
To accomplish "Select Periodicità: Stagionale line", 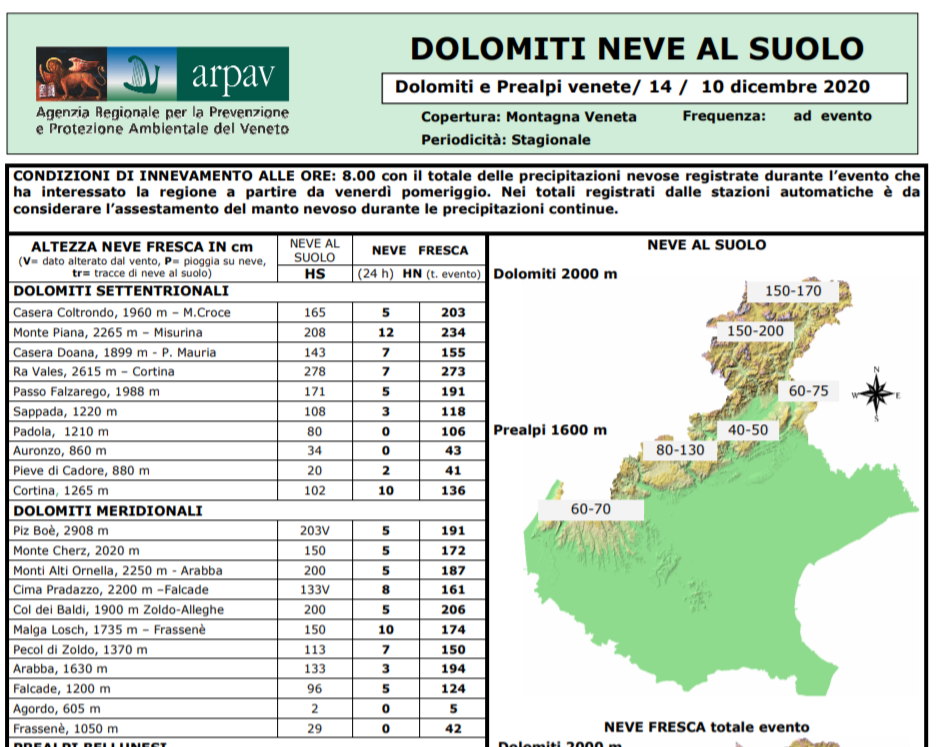I will pos(506,140).
